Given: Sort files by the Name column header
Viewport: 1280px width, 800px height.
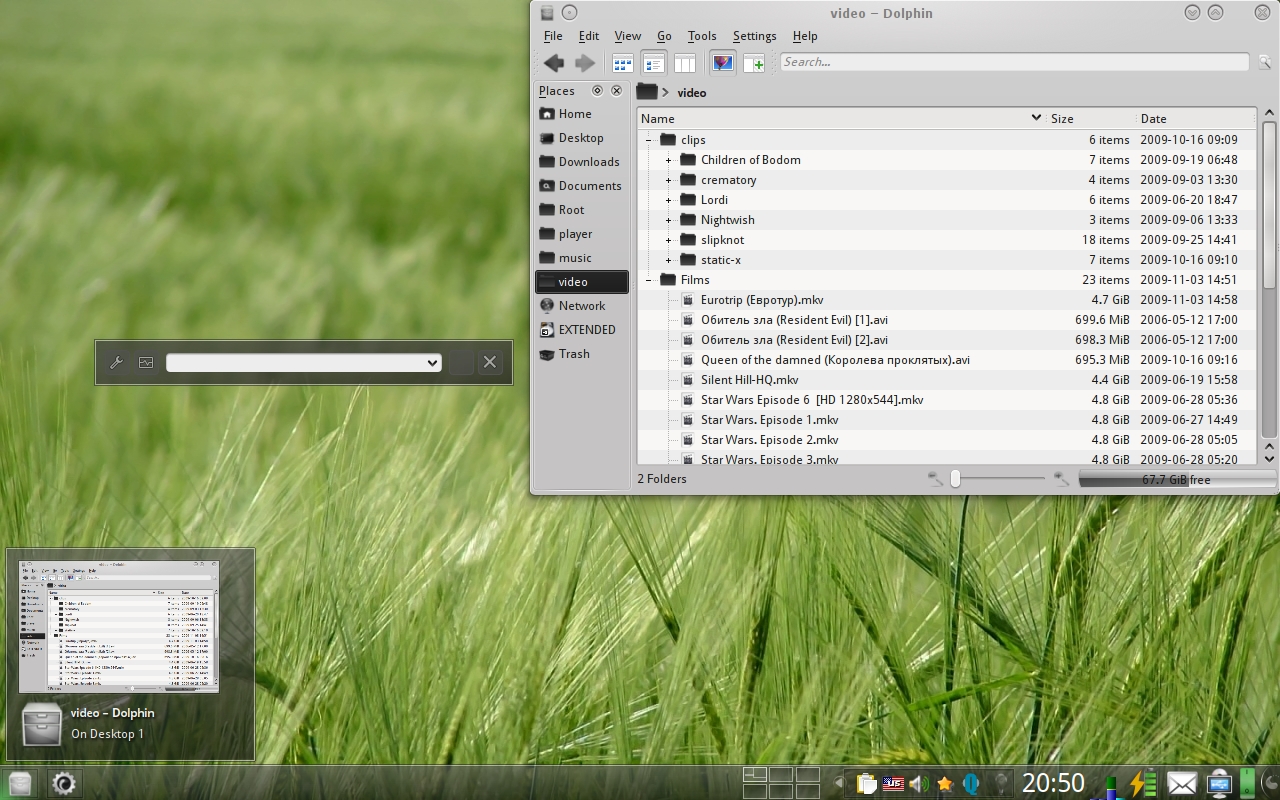Looking at the screenshot, I should (x=841, y=118).
